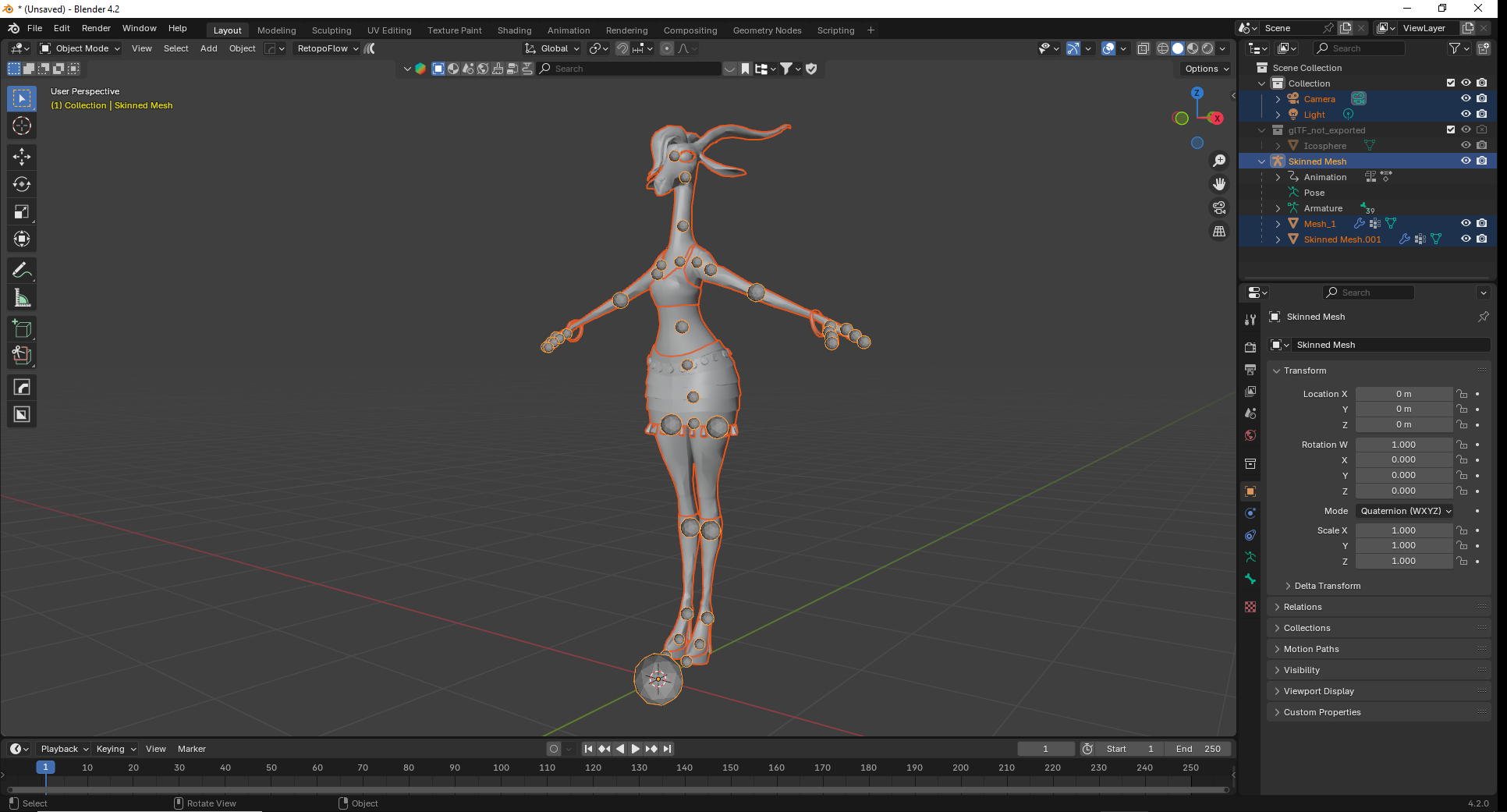Hide Camera in viewport
Screen dimensions: 1507x812
1466,98
